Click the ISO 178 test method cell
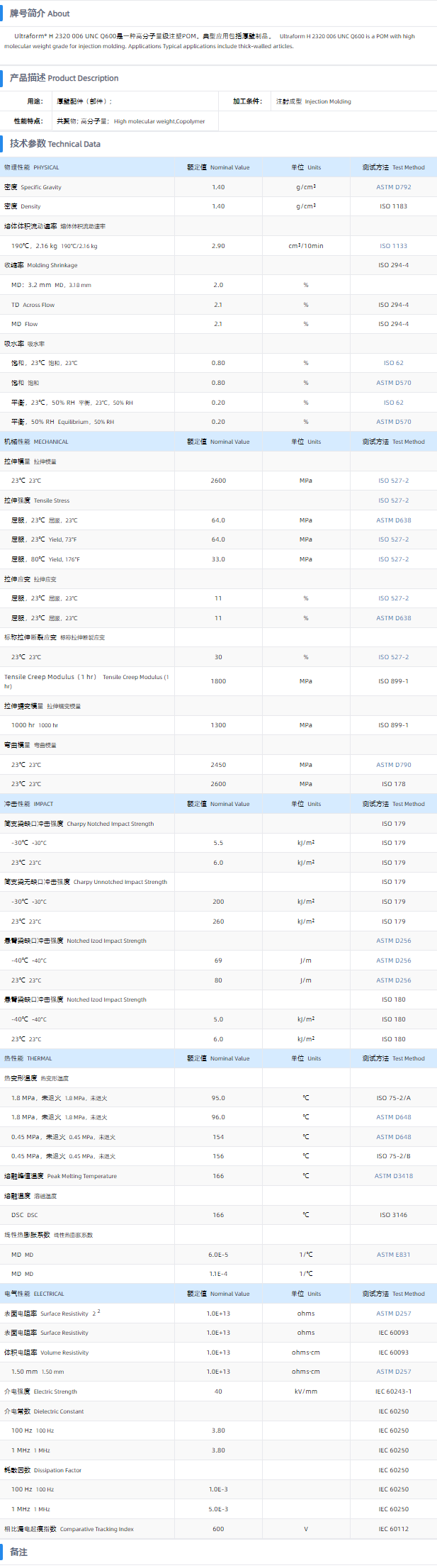The image size is (437, 1568). [x=393, y=784]
